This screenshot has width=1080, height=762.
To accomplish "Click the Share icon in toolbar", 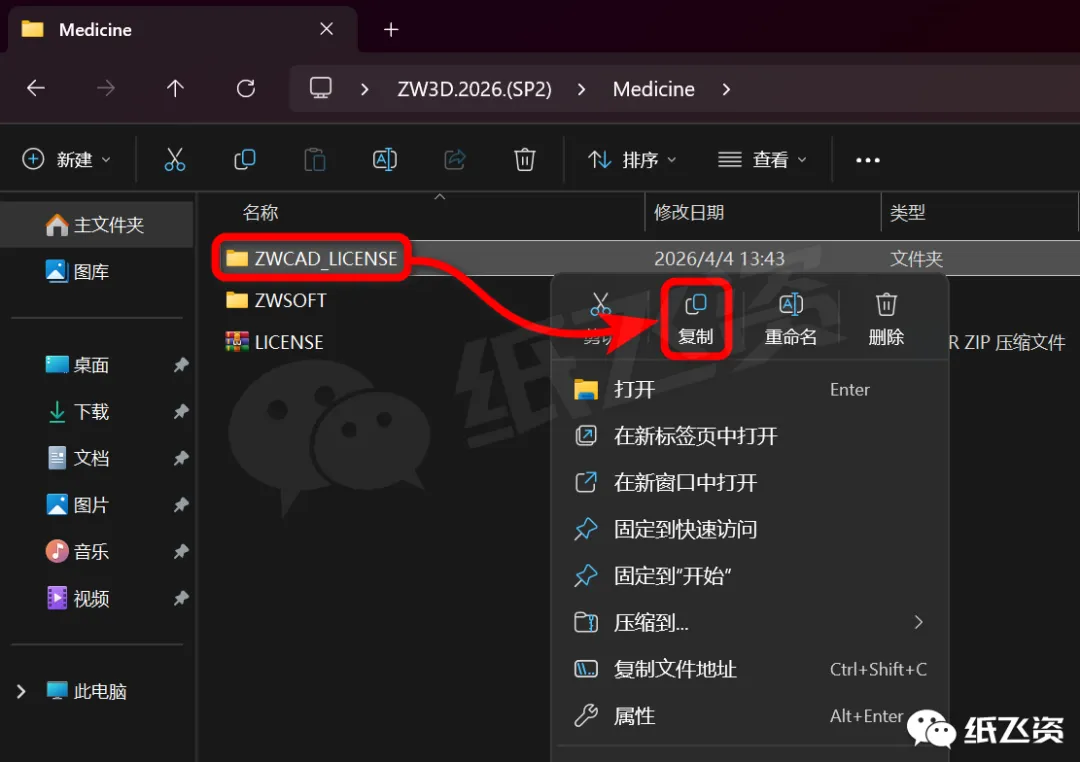I will (455, 160).
